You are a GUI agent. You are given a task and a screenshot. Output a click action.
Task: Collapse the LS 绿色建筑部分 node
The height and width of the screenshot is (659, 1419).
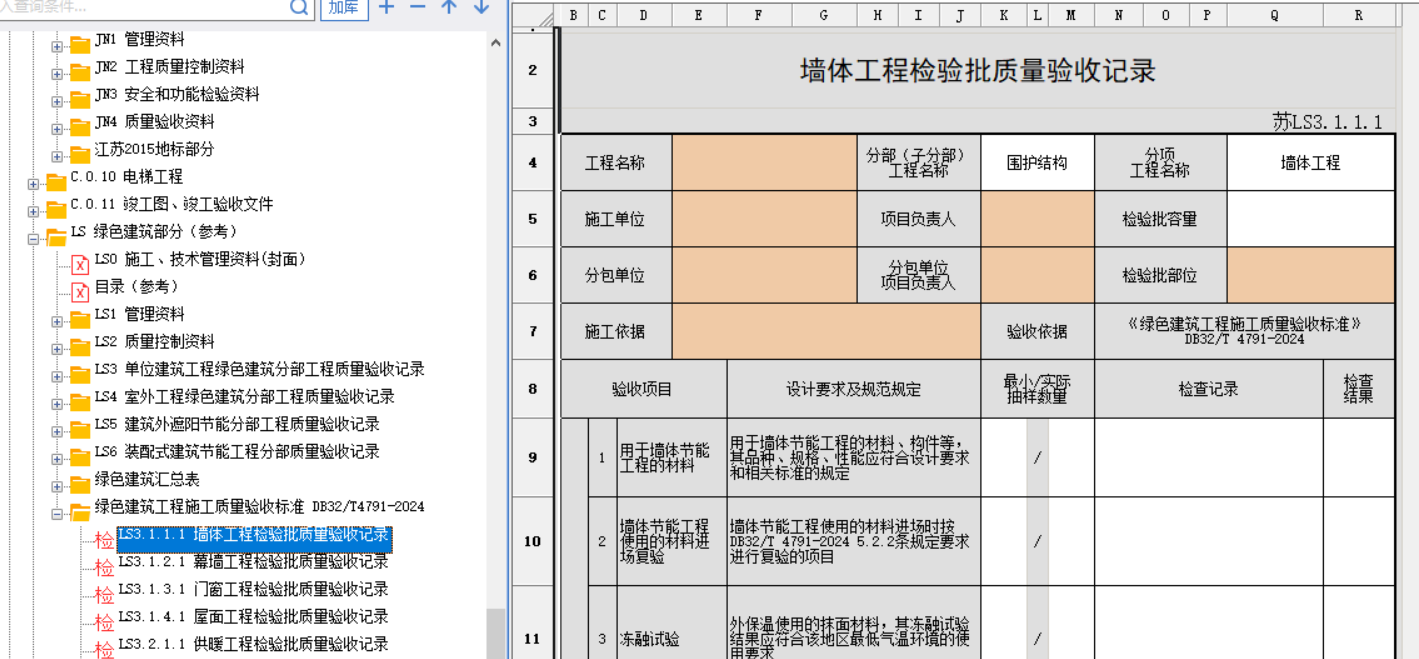[x=33, y=239]
